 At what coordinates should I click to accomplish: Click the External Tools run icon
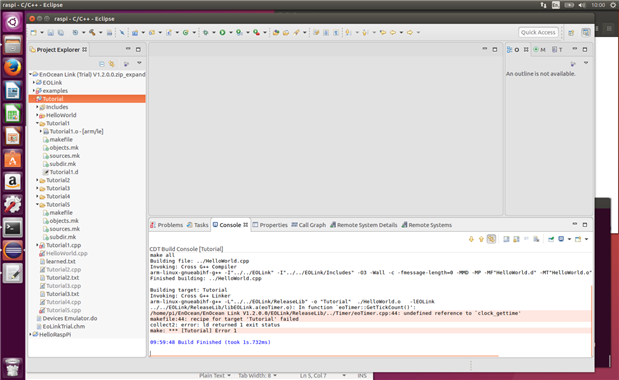[256, 33]
